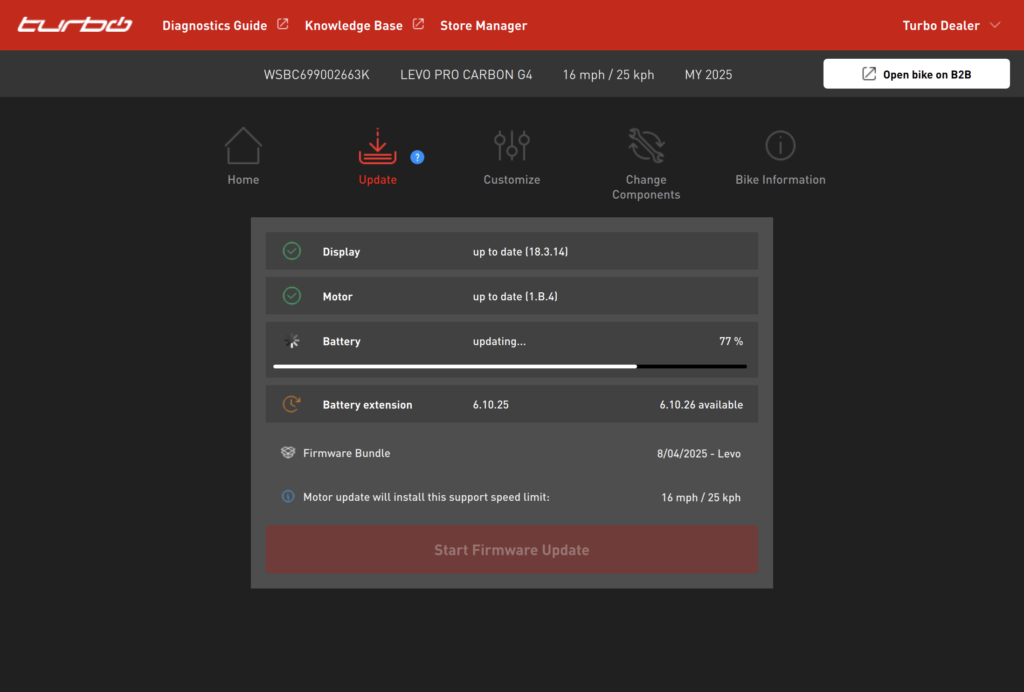Image resolution: width=1024 pixels, height=692 pixels.
Task: Go to Store Manager menu item
Action: point(483,25)
